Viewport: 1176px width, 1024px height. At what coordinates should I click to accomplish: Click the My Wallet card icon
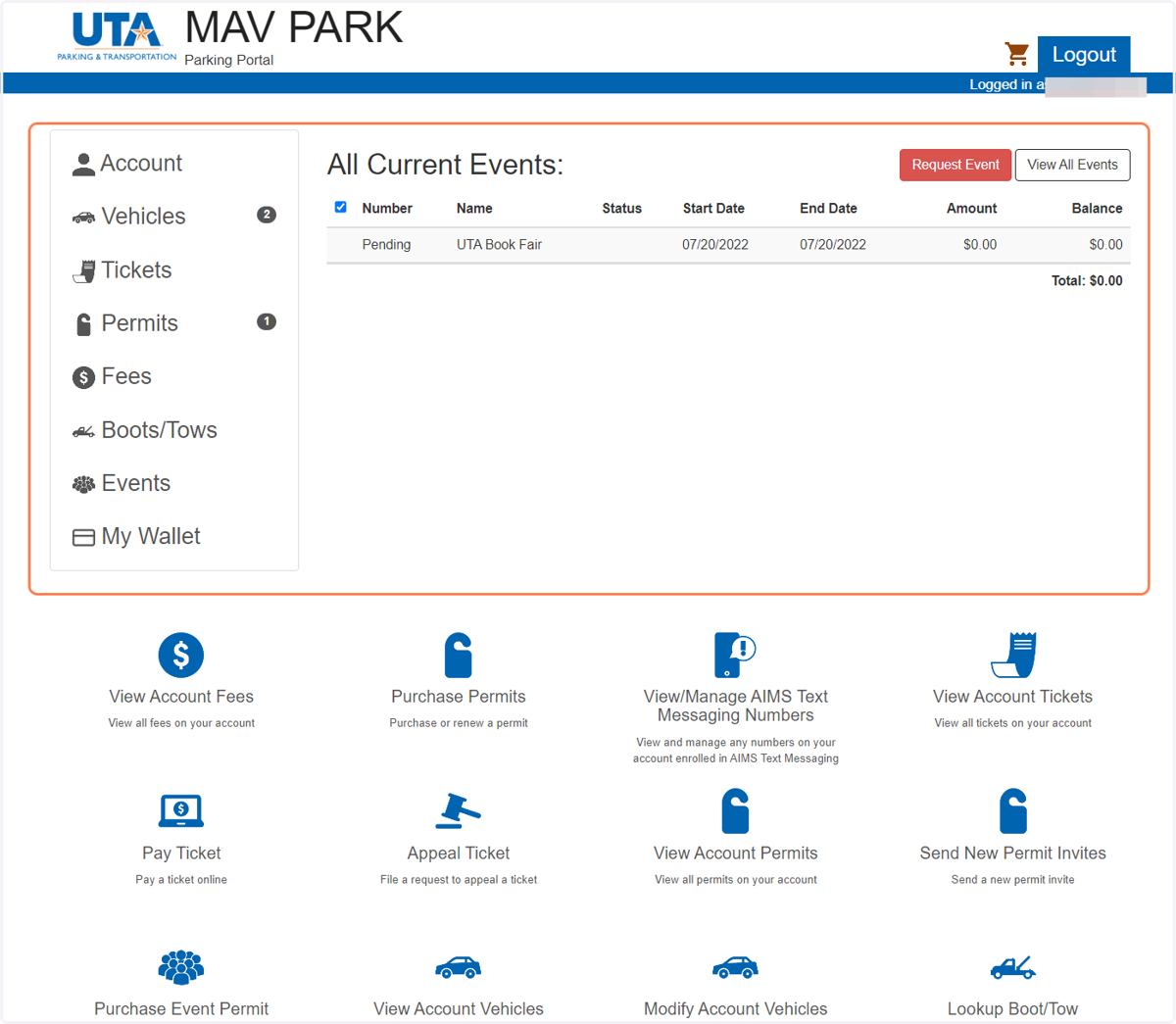click(x=83, y=537)
